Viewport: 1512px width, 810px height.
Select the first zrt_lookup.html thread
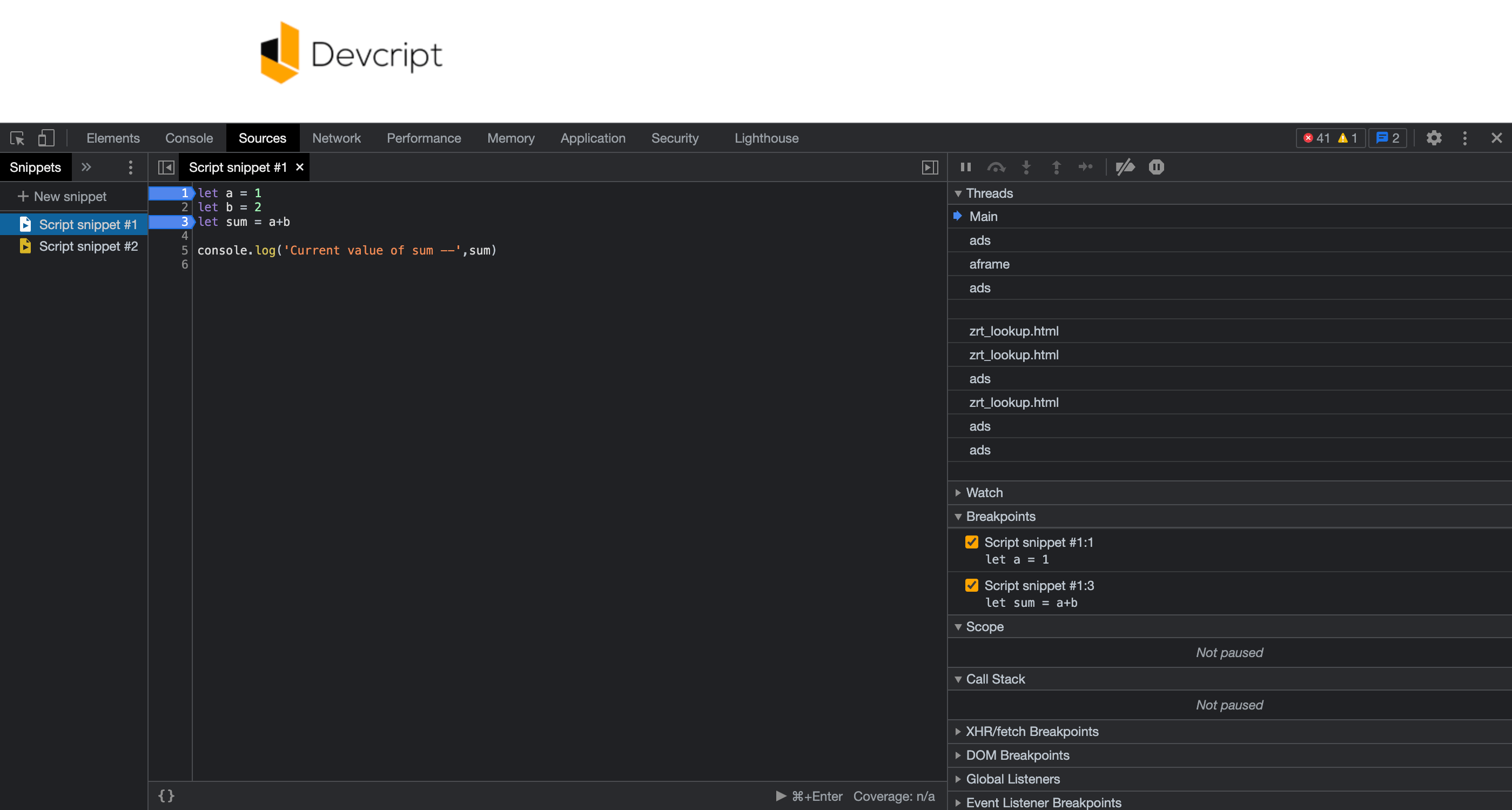(x=1229, y=331)
